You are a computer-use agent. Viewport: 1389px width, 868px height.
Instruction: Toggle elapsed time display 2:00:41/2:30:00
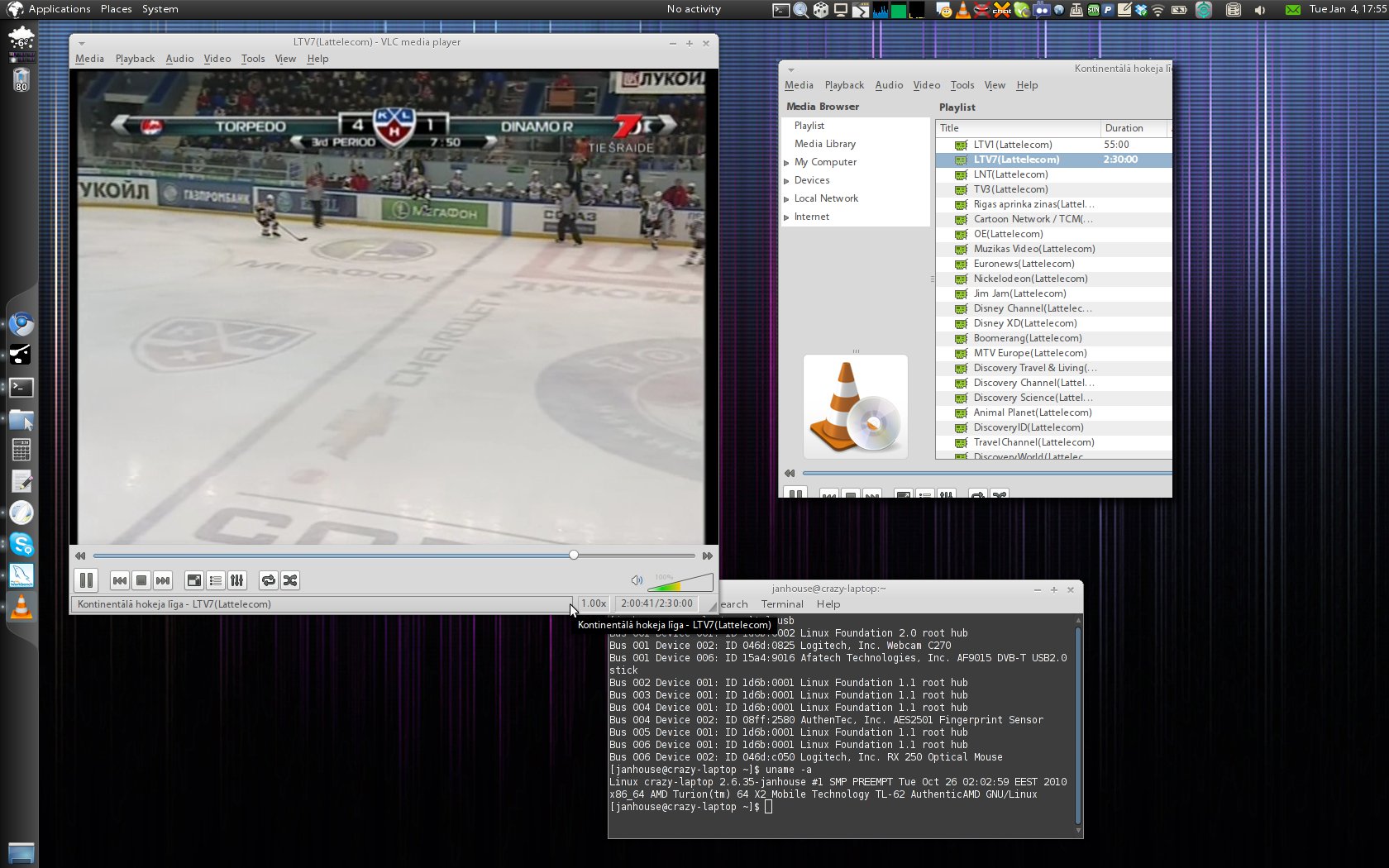[656, 603]
